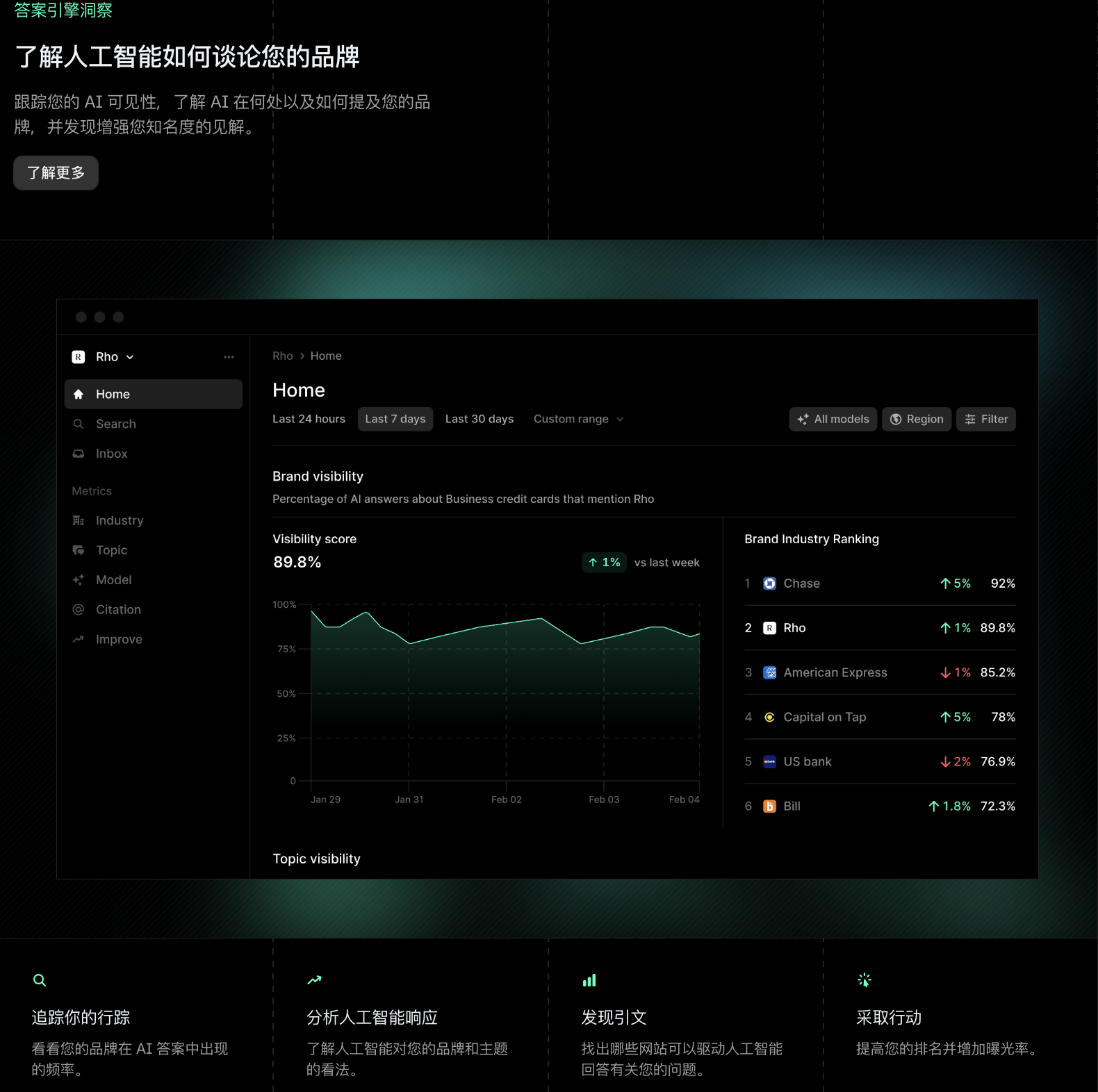Click the Jan 31 chart axis label
The width and height of the screenshot is (1098, 1092).
(409, 800)
